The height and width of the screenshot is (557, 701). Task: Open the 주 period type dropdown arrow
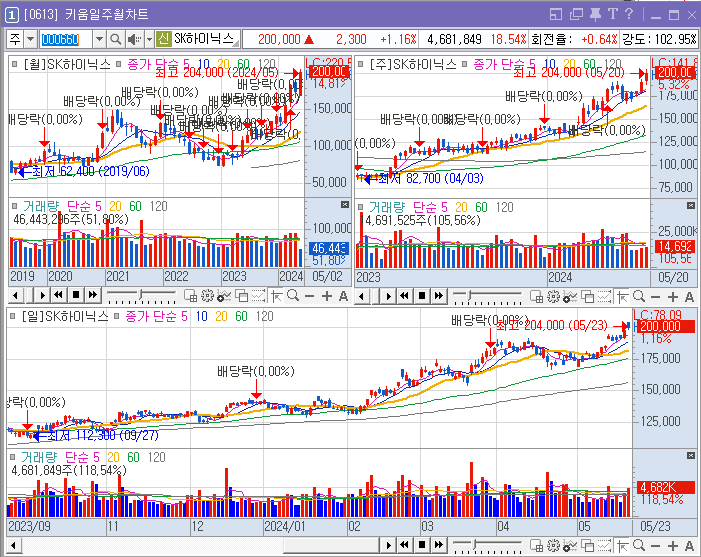pyautogui.click(x=30, y=39)
